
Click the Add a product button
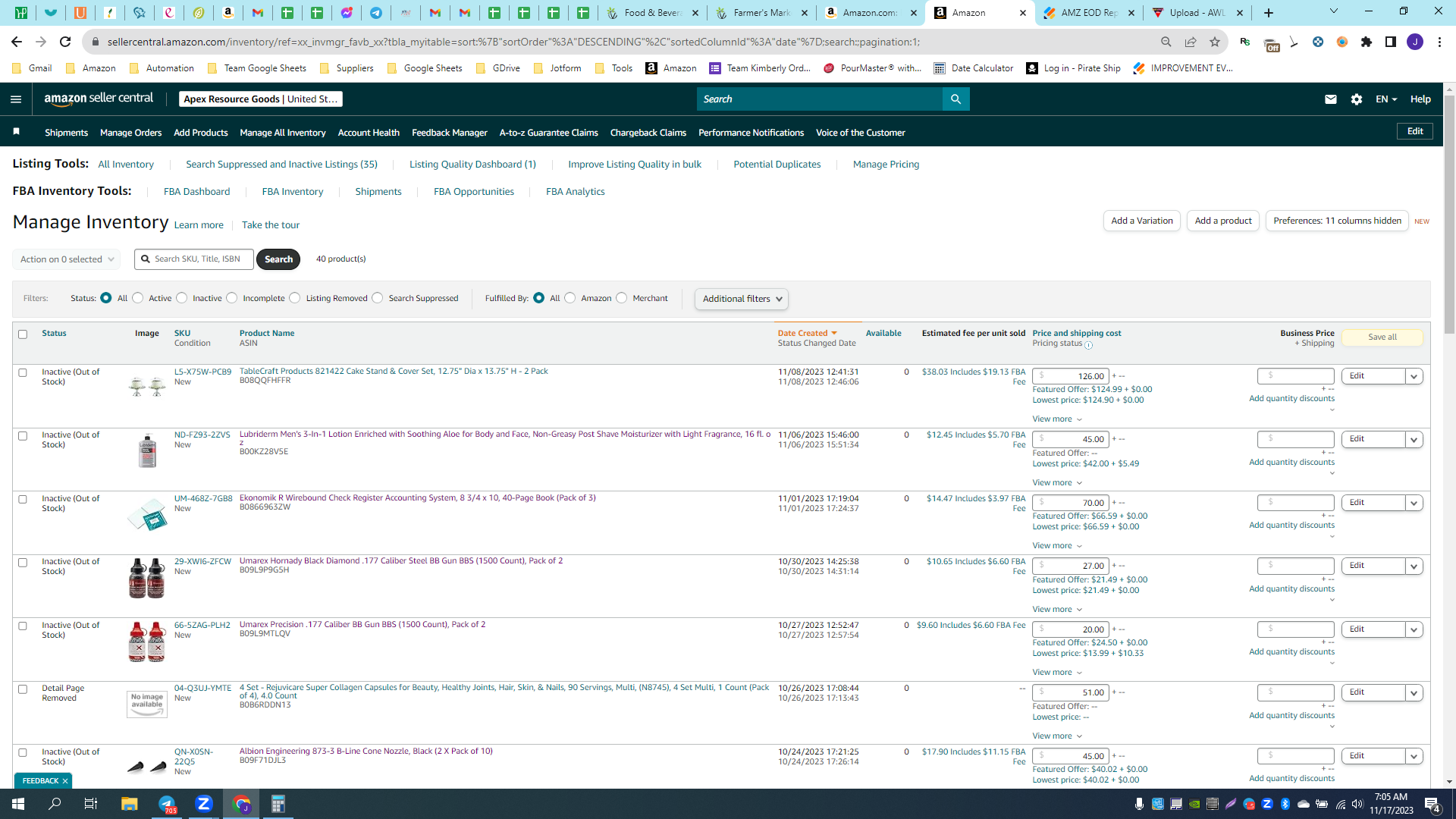1223,221
